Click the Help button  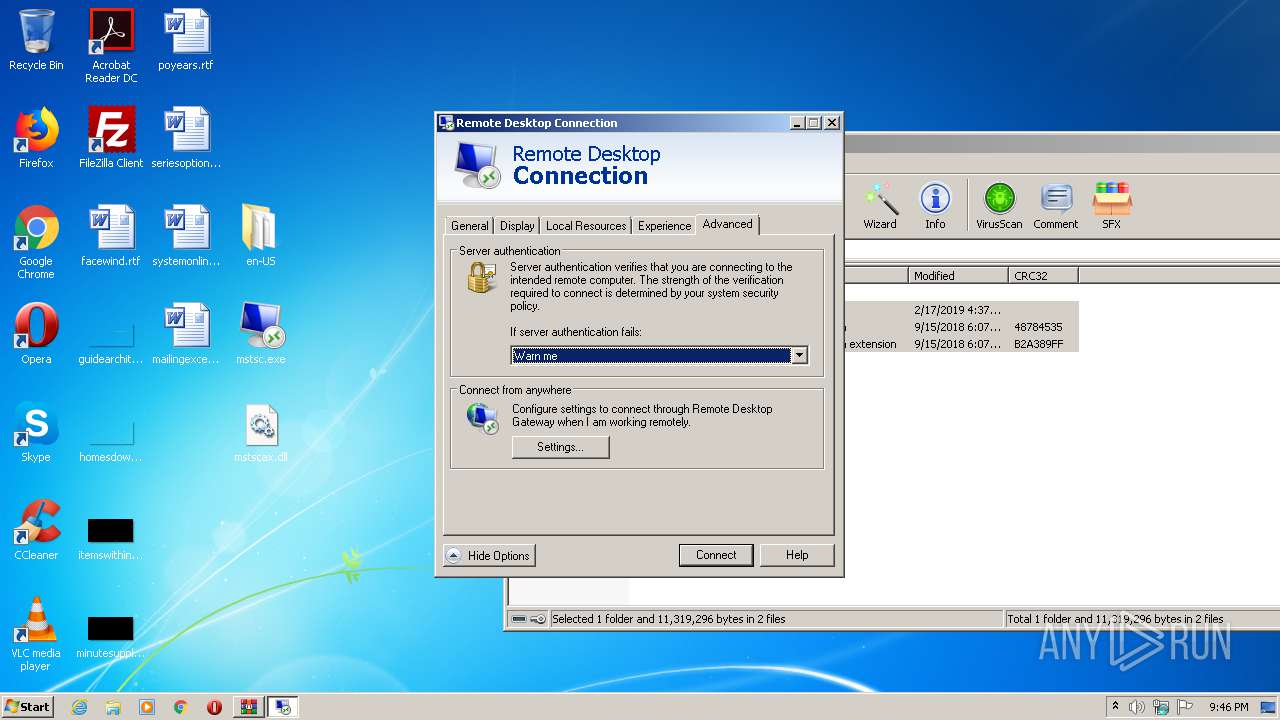(797, 555)
